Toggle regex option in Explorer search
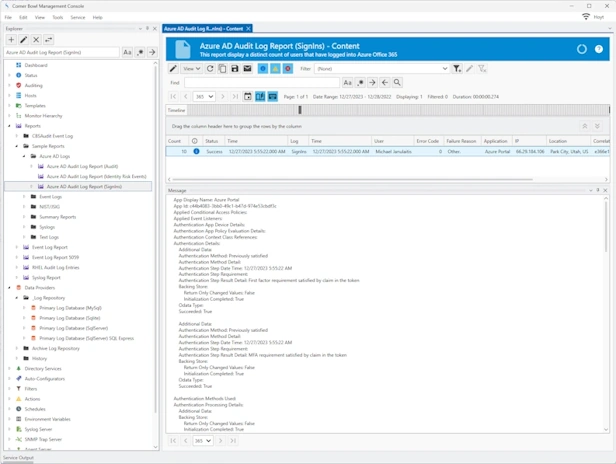This screenshot has width=616, height=464. coord(140,52)
